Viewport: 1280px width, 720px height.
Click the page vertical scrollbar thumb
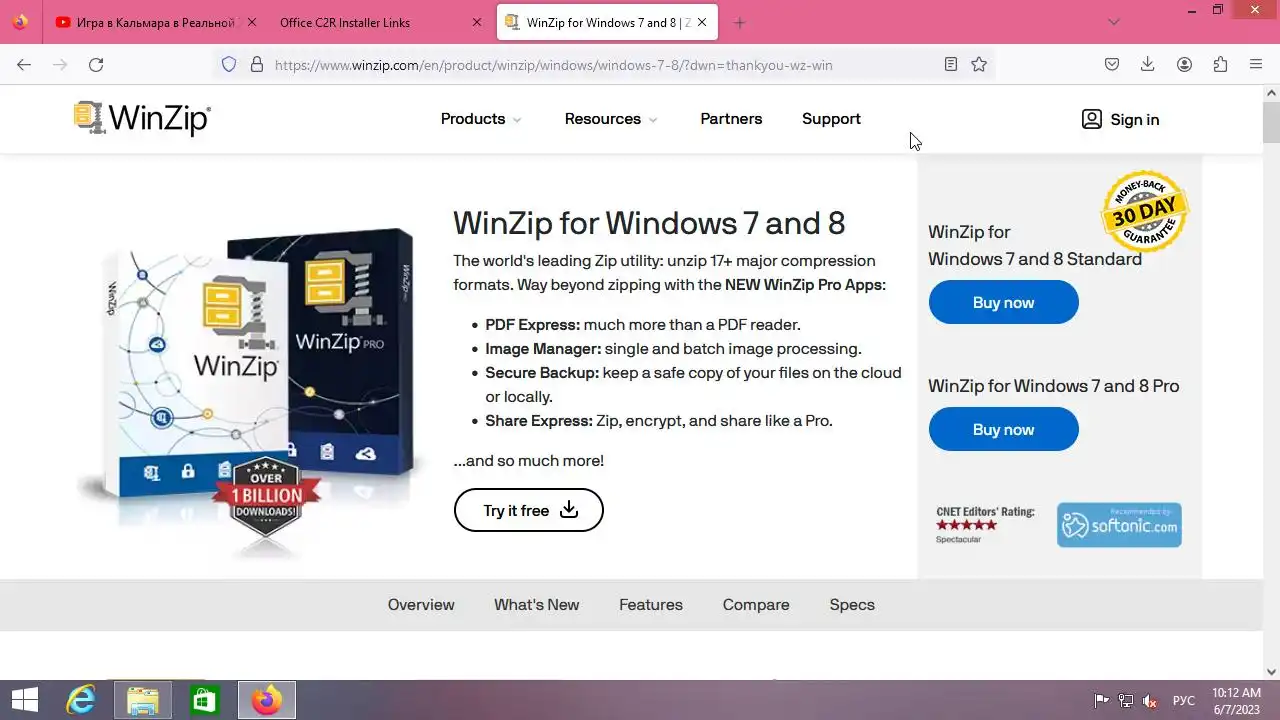tap(1272, 123)
